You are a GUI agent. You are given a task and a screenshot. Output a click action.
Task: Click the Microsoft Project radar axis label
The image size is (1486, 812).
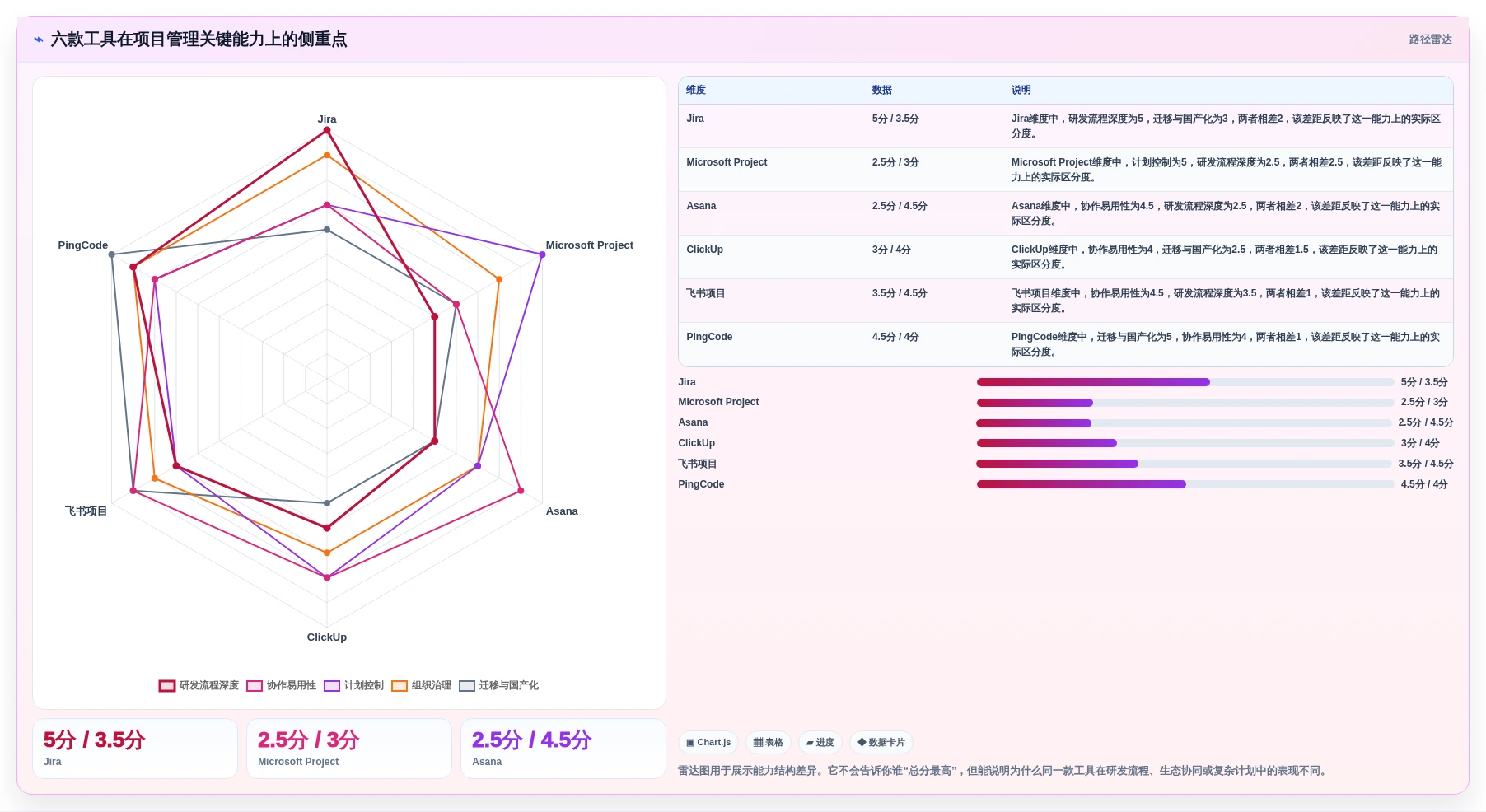(x=589, y=245)
